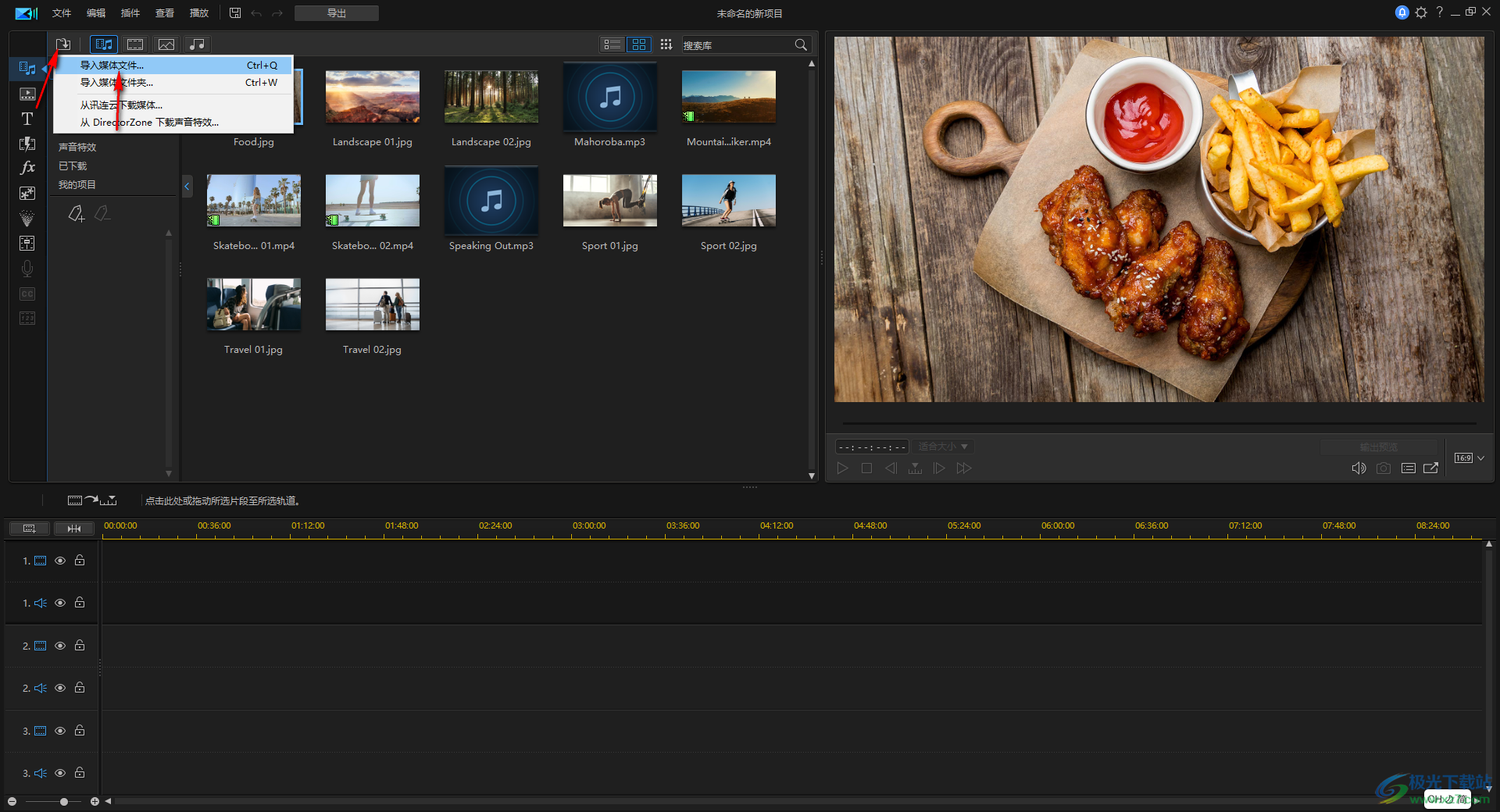Viewport: 1500px width, 812px height.
Task: Click the timeline zoom slider handle
Action: (x=64, y=801)
